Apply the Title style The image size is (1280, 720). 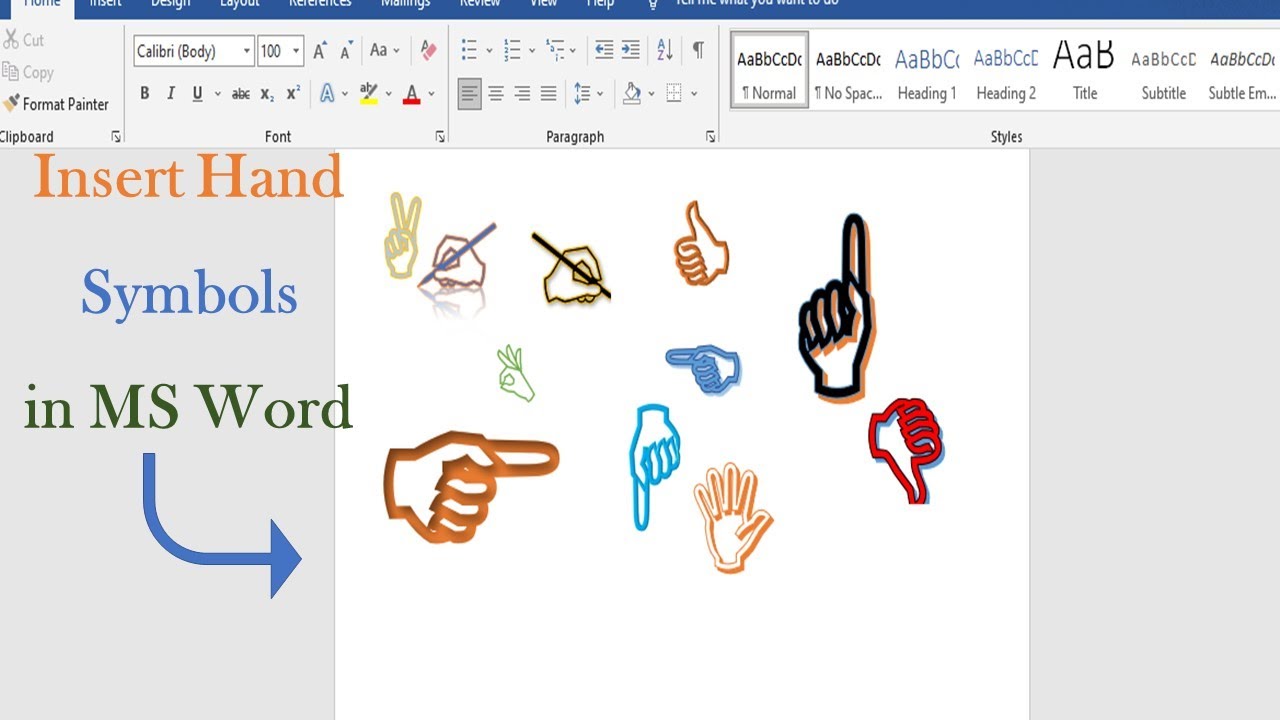[1085, 70]
